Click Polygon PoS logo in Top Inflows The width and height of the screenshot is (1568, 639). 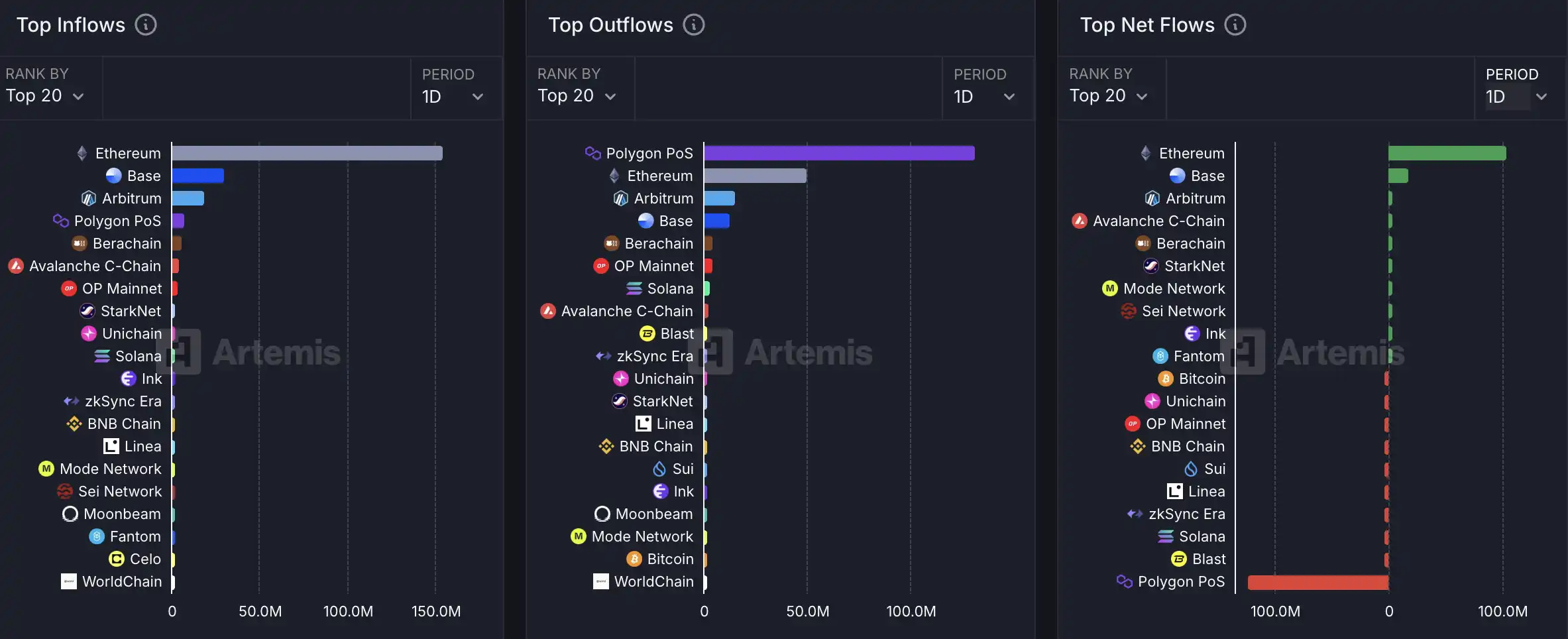click(61, 221)
